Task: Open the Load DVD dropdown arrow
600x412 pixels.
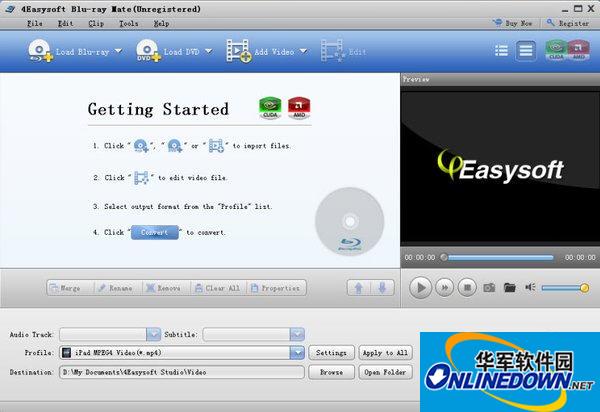Action: pos(209,51)
